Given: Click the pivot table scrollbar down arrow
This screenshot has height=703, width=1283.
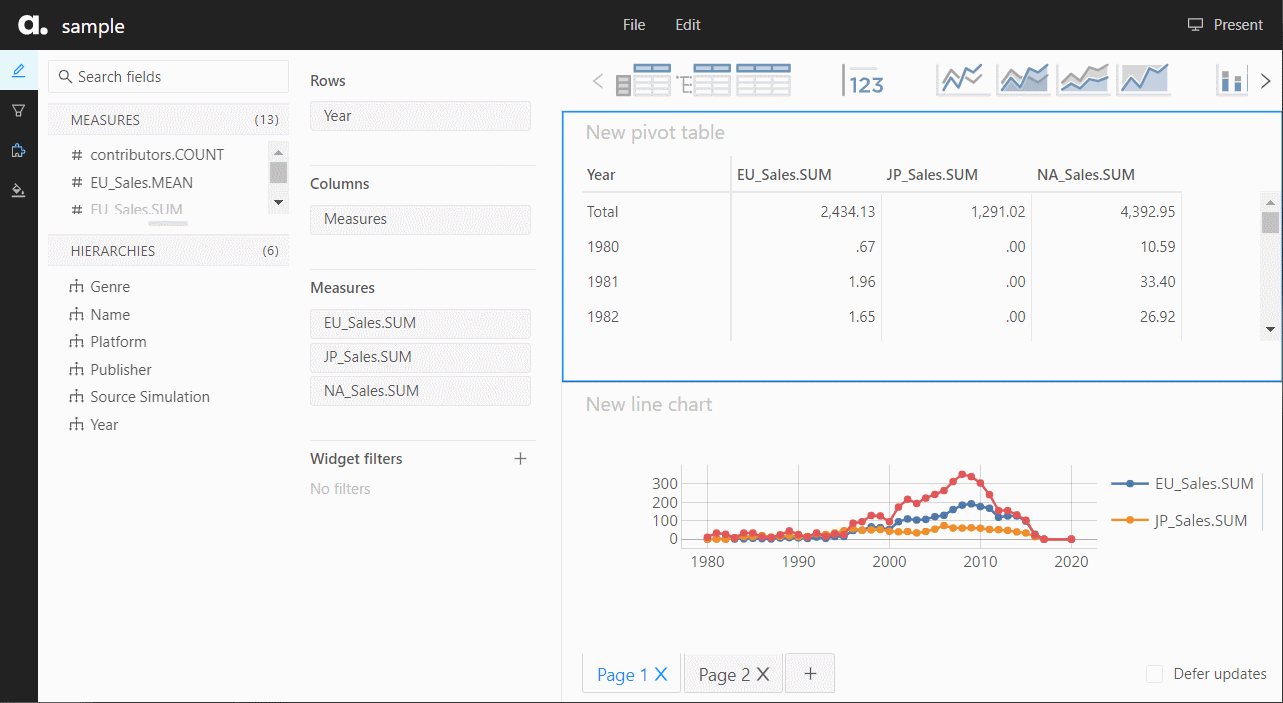Looking at the screenshot, I should pyautogui.click(x=1270, y=329).
